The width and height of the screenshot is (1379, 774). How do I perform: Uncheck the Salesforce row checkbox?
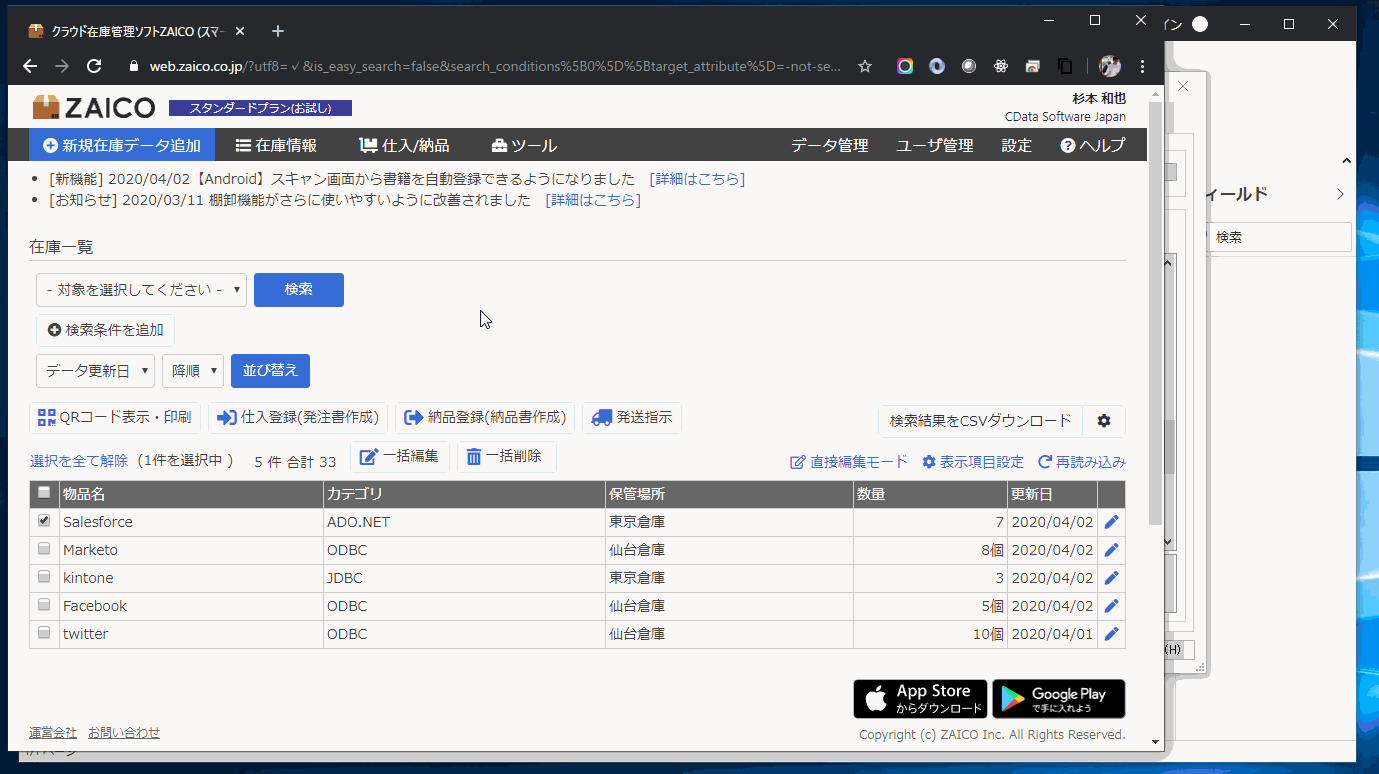point(44,521)
